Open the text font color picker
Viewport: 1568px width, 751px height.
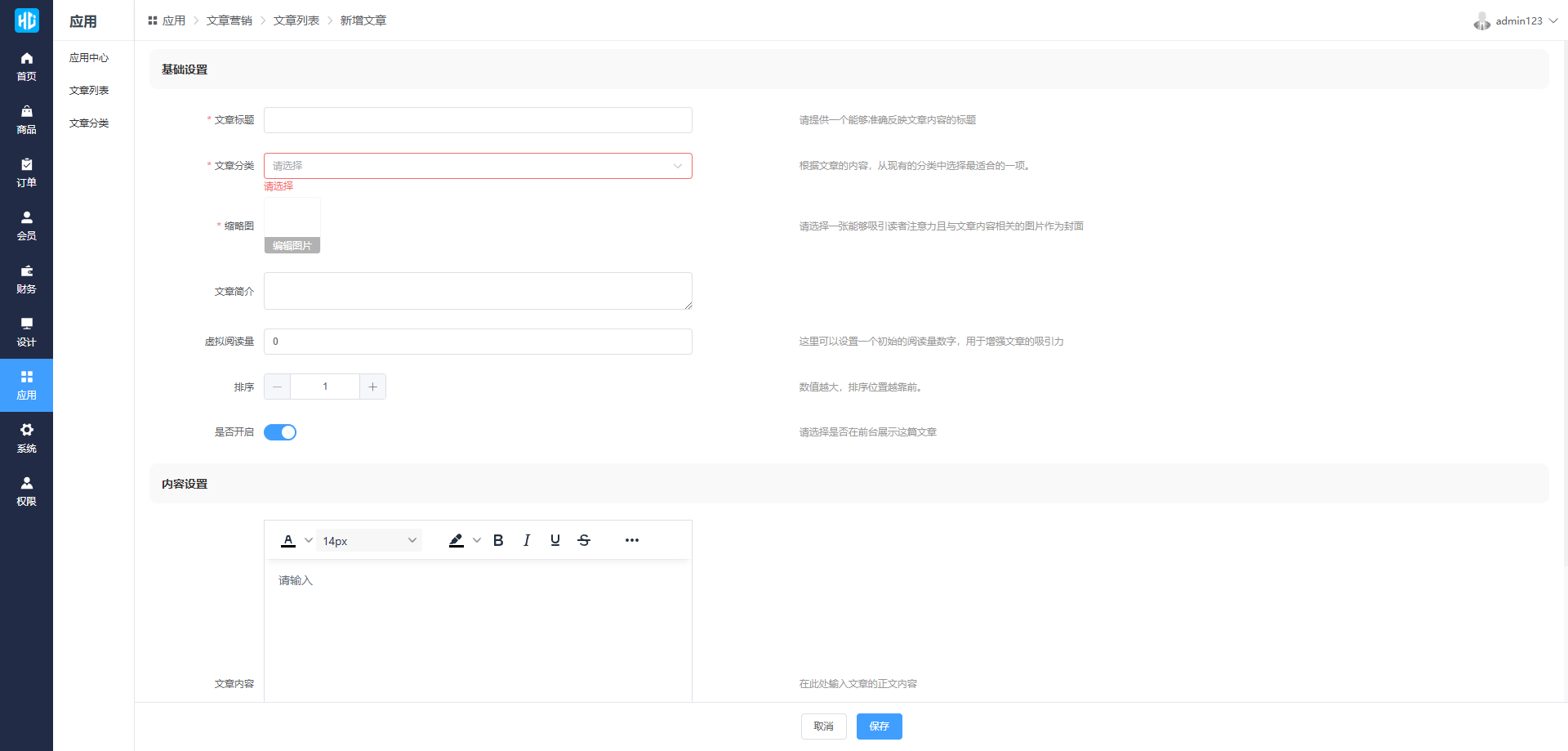tap(289, 540)
